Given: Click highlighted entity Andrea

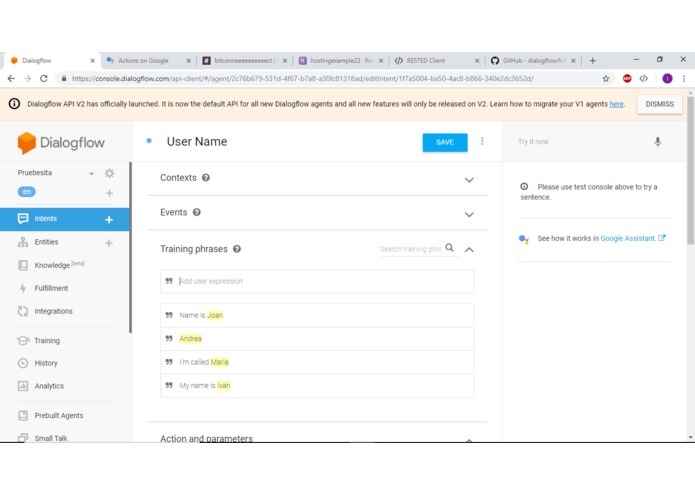Looking at the screenshot, I should pos(191,338).
